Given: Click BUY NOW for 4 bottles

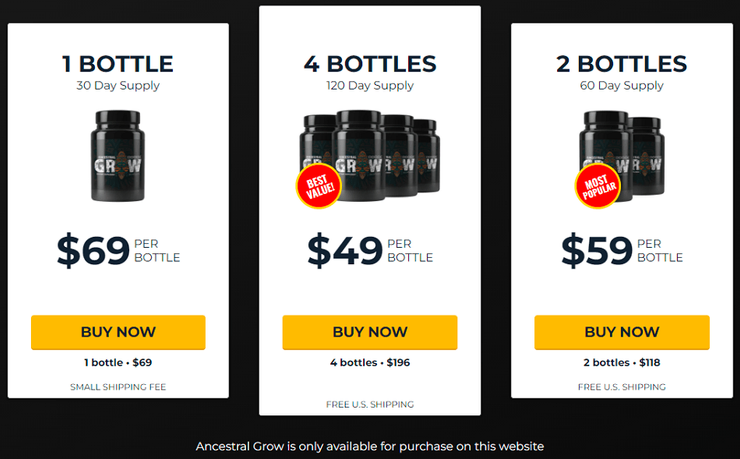Looking at the screenshot, I should 370,332.
